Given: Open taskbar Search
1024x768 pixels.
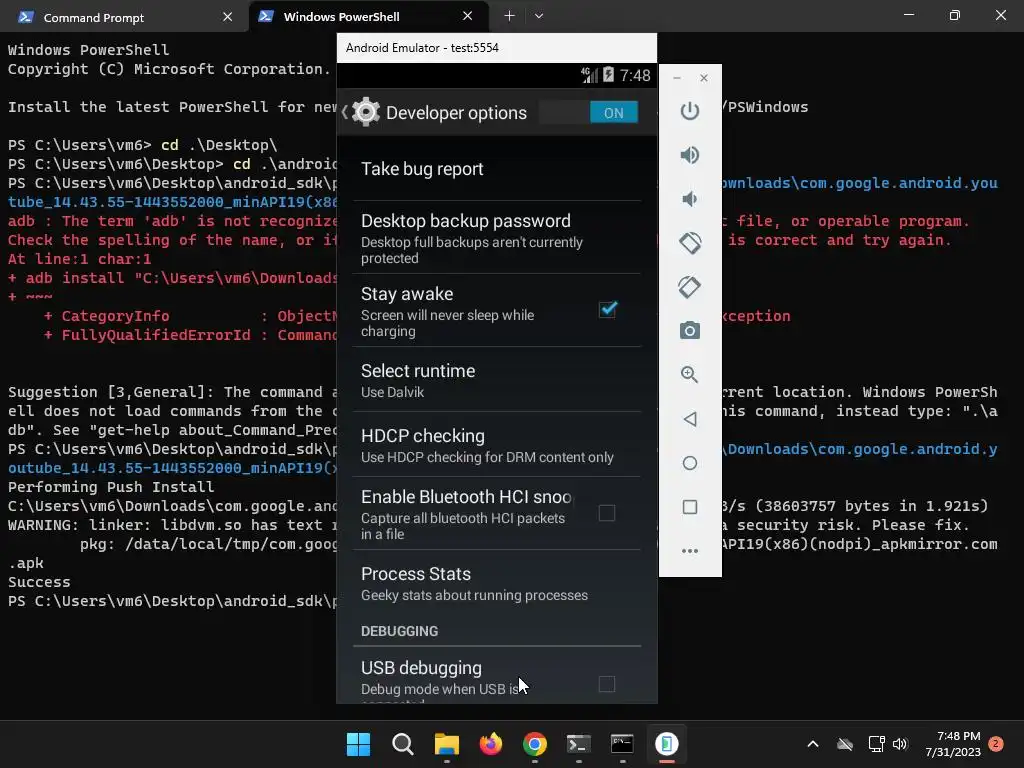Looking at the screenshot, I should 402,744.
